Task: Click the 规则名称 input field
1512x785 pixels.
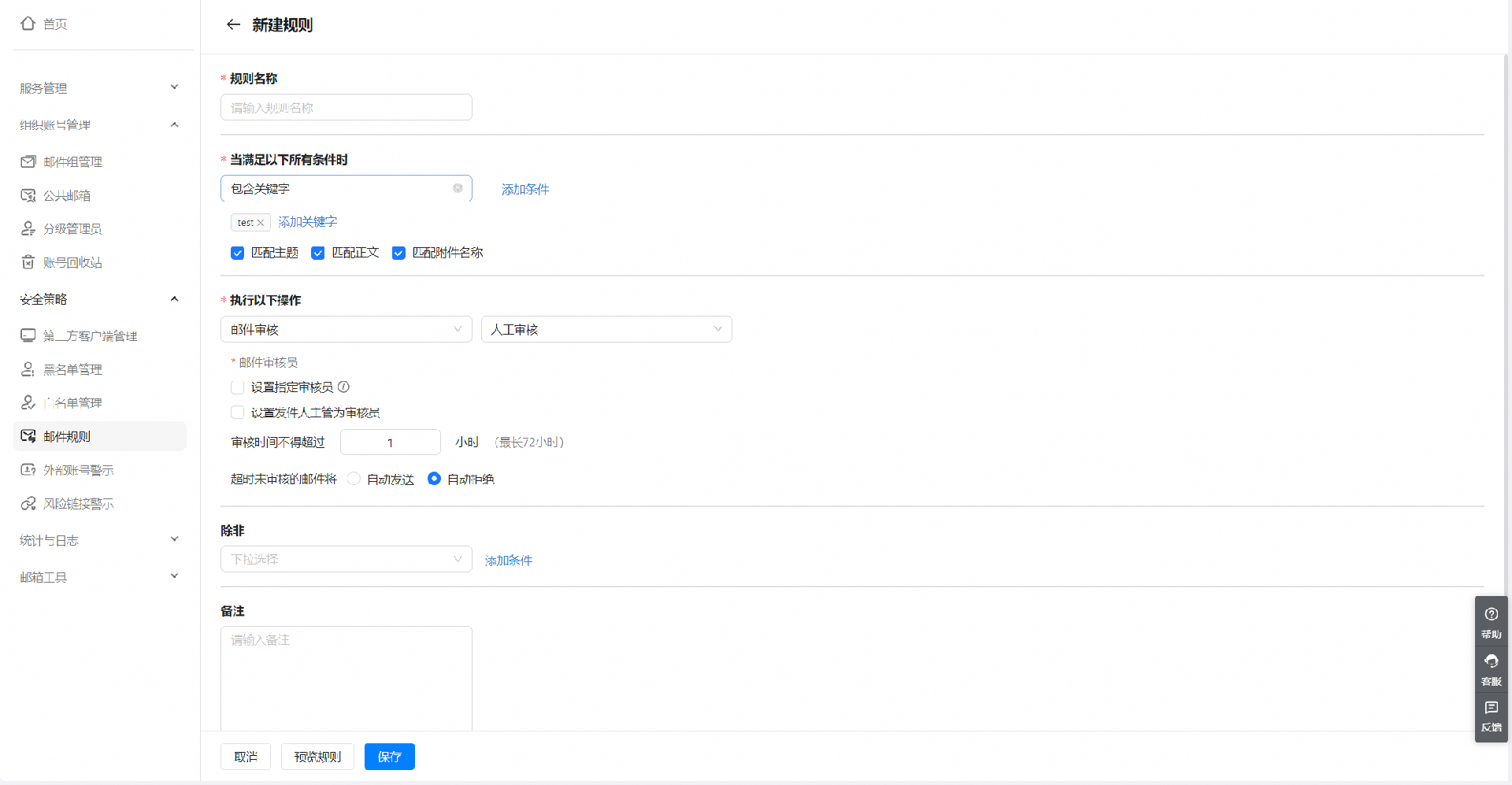Action: (346, 107)
